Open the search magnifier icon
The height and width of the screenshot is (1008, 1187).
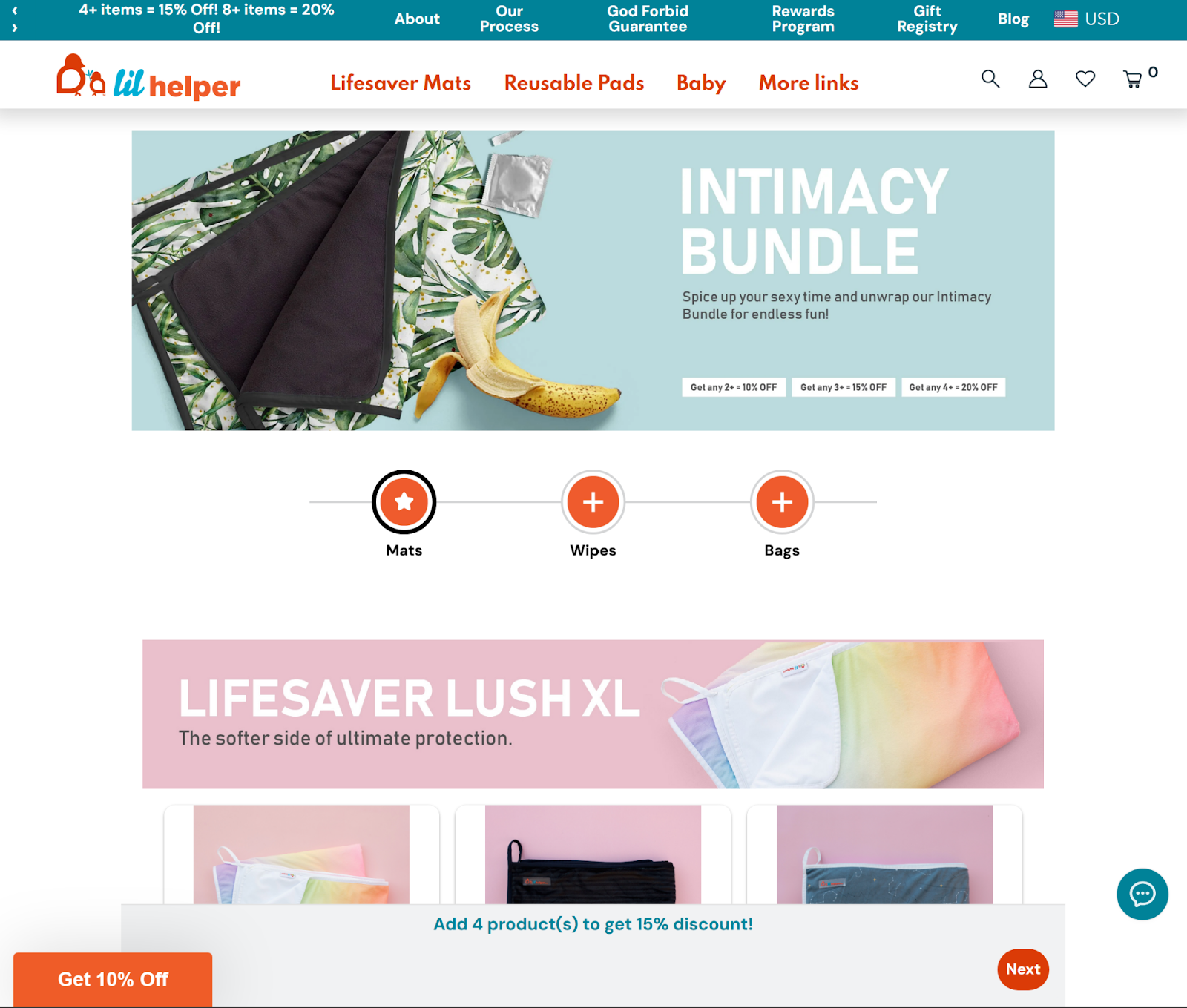point(990,79)
